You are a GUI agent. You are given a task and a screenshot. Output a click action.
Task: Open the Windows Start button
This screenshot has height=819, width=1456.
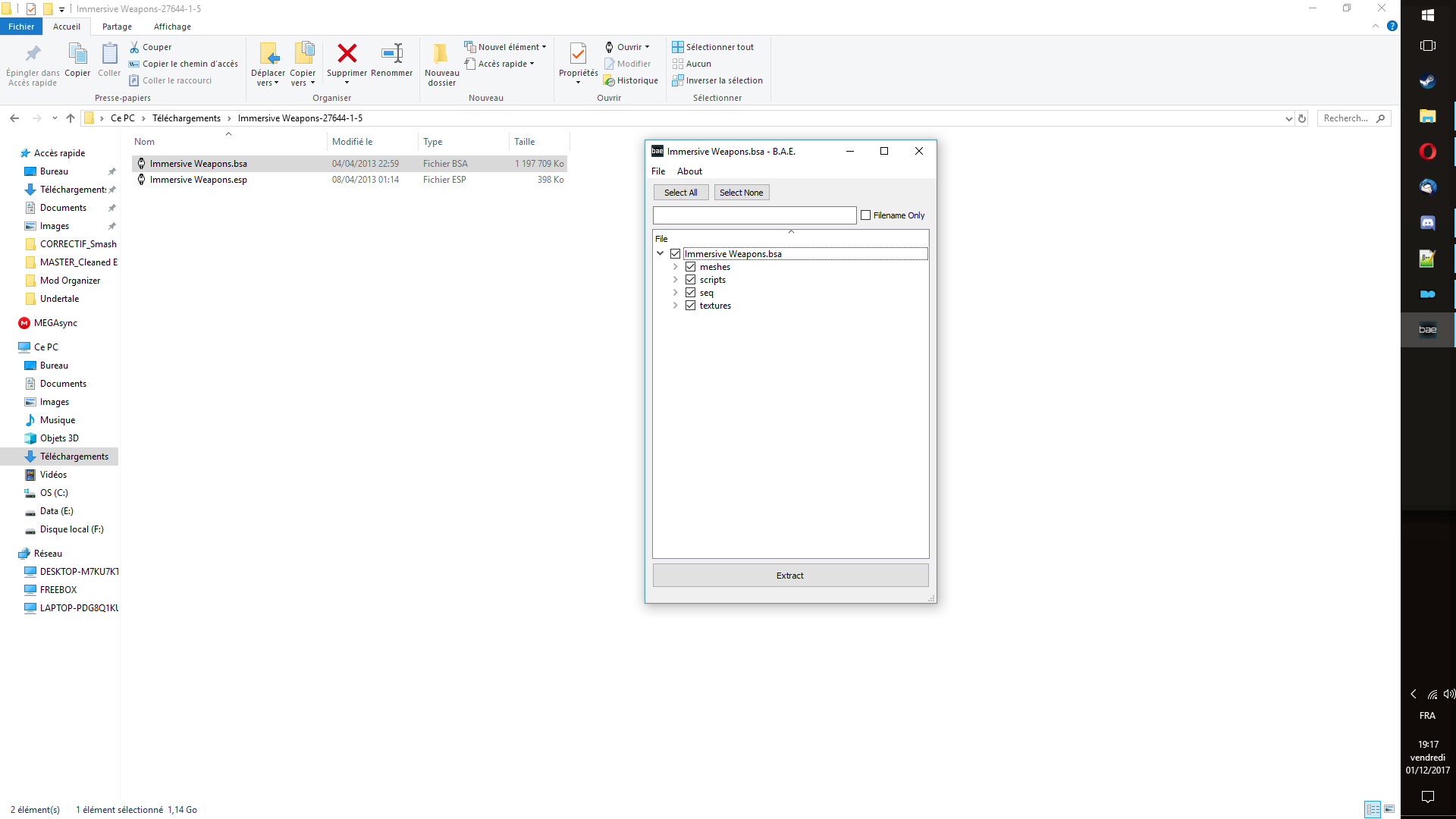[x=1427, y=15]
